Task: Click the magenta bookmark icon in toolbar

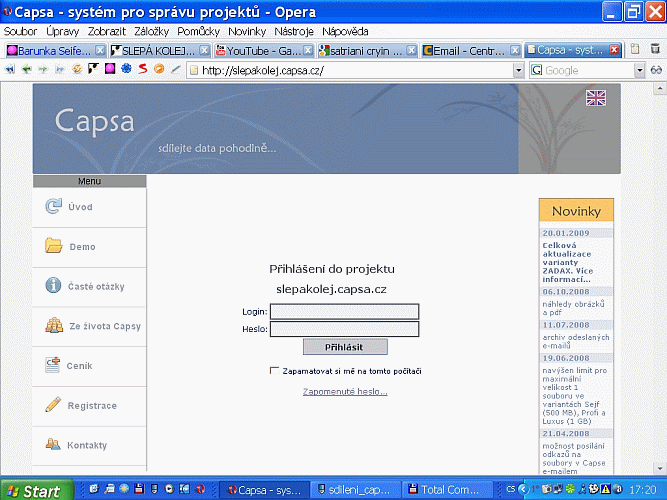Action: point(110,68)
